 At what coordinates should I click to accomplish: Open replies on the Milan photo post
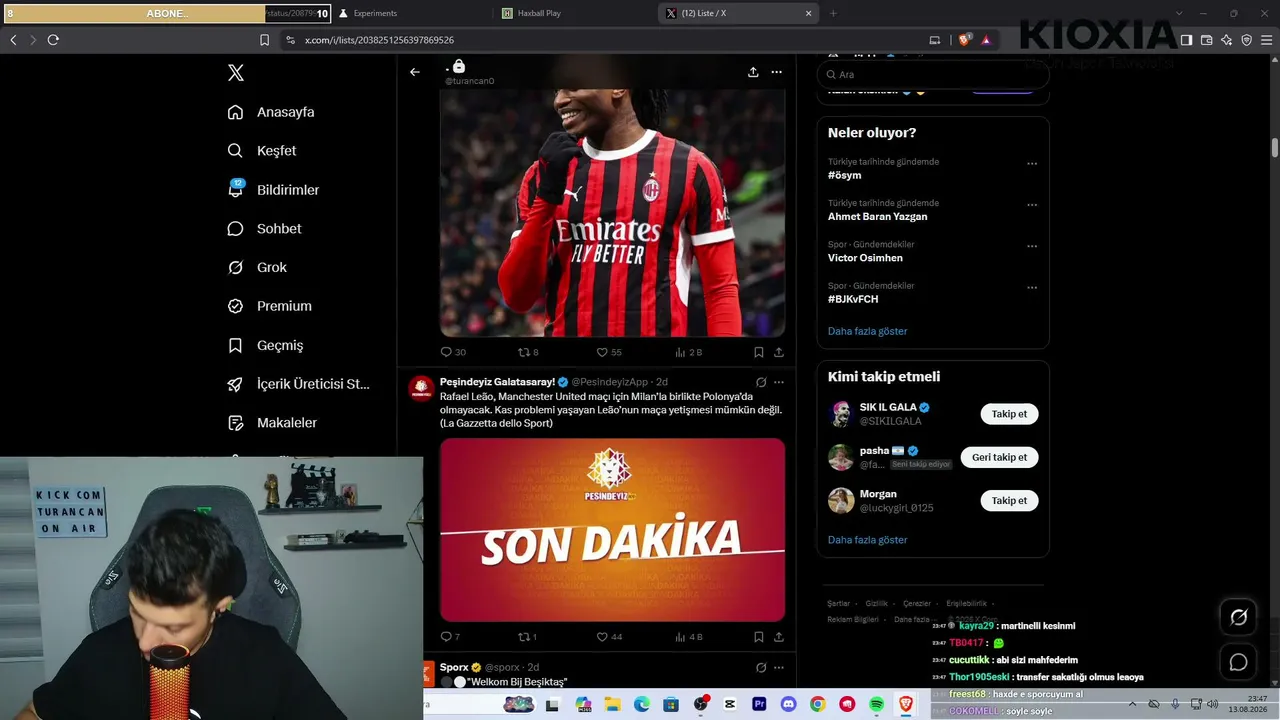coord(453,352)
